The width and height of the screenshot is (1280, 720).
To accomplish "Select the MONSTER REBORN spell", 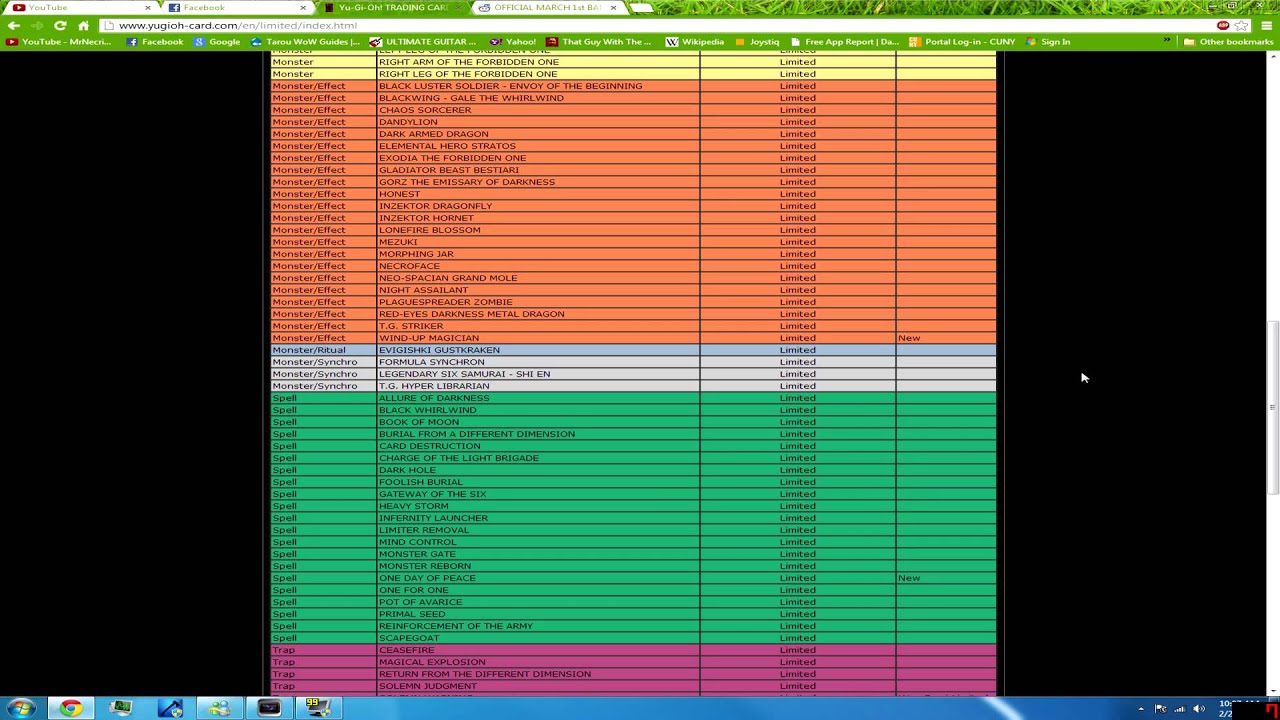I will (424, 566).
